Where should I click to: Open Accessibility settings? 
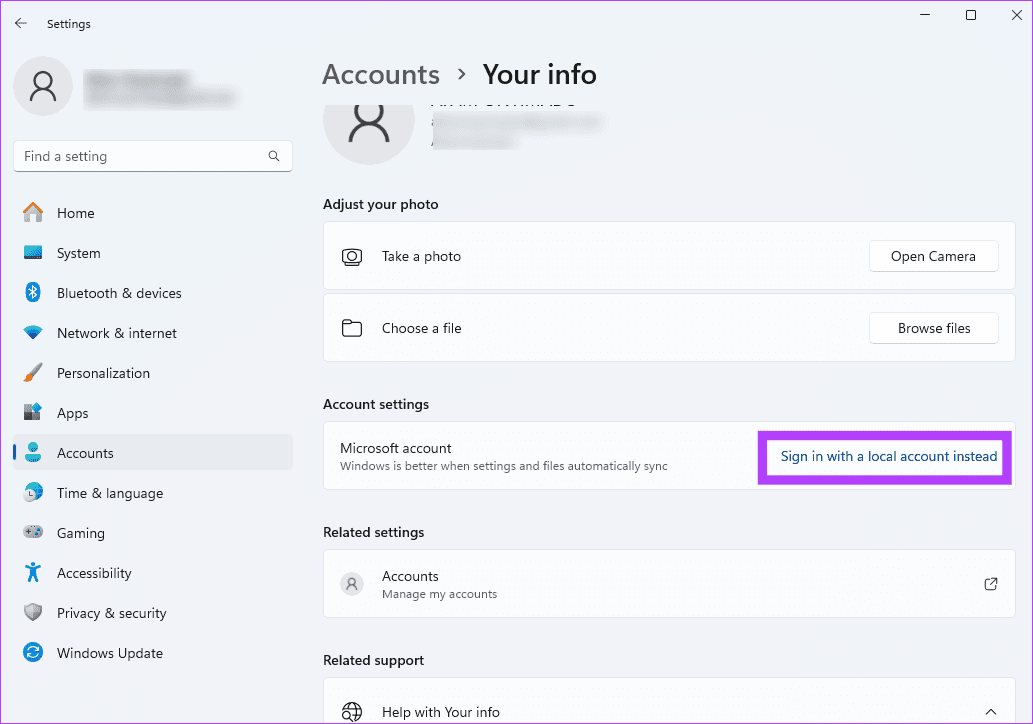point(94,573)
